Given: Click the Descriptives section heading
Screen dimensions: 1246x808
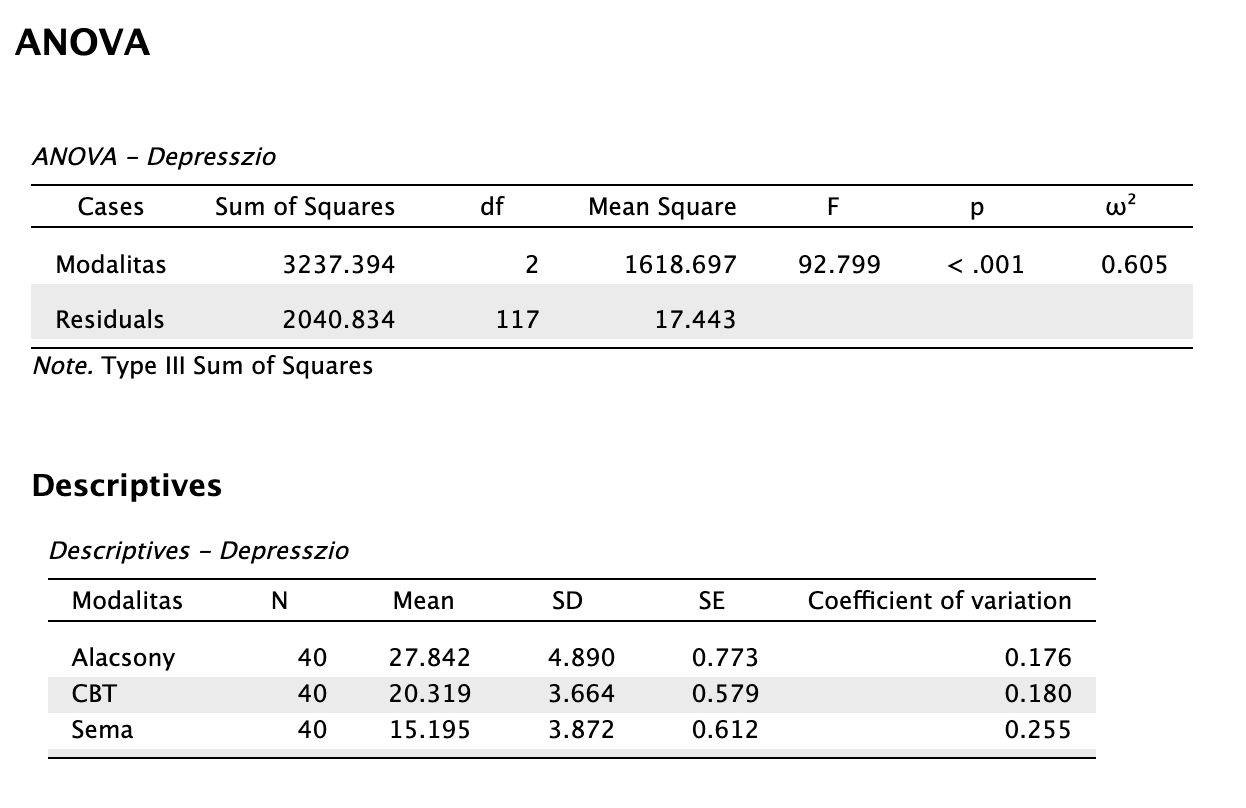Looking at the screenshot, I should click(127, 486).
